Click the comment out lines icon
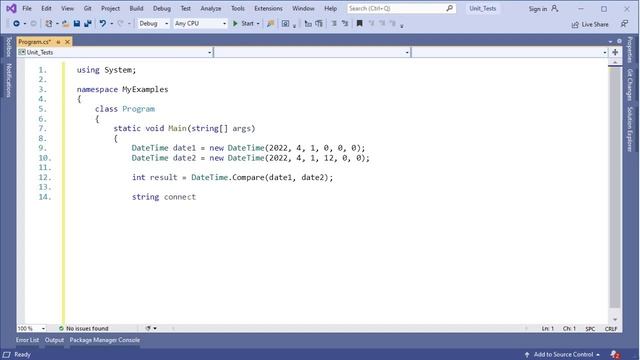 point(334,24)
